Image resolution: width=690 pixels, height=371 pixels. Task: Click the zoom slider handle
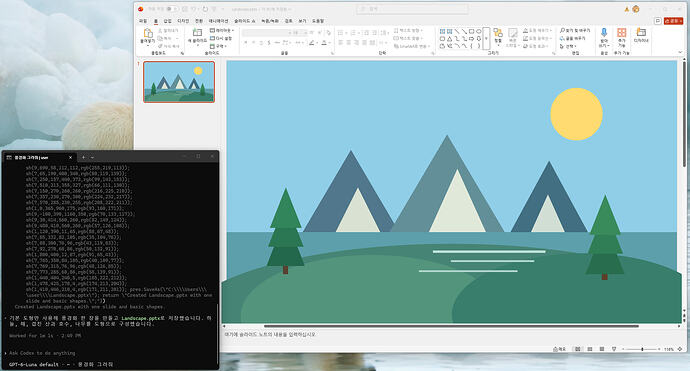tap(642, 349)
